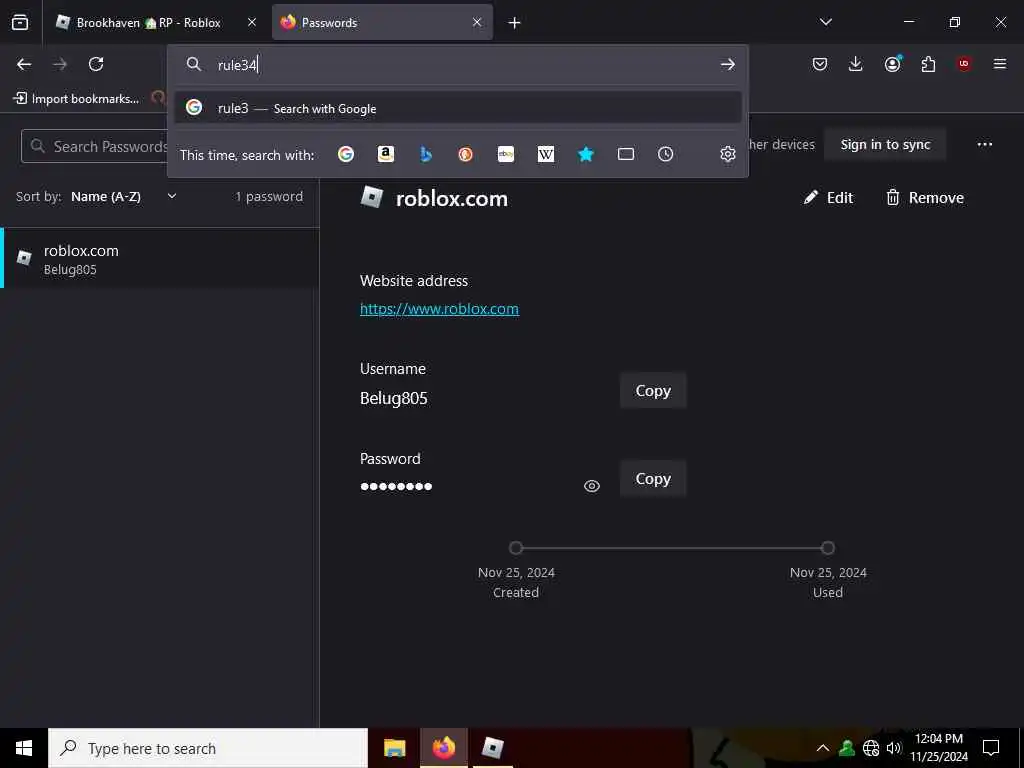Show hidden system tray icons
Viewport: 1024px width, 768px height.
click(x=823, y=748)
